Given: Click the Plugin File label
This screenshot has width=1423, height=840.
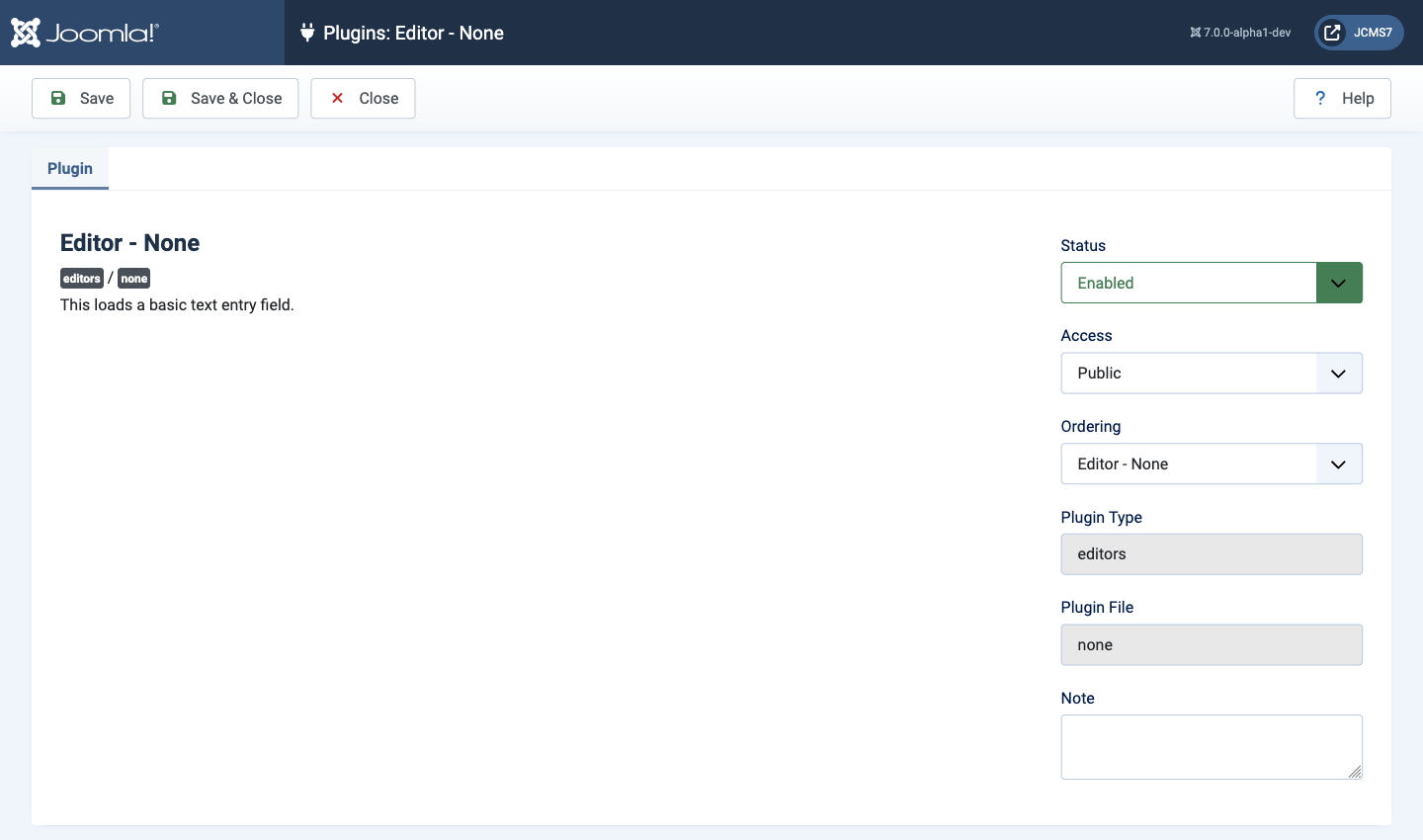Looking at the screenshot, I should (x=1097, y=607).
